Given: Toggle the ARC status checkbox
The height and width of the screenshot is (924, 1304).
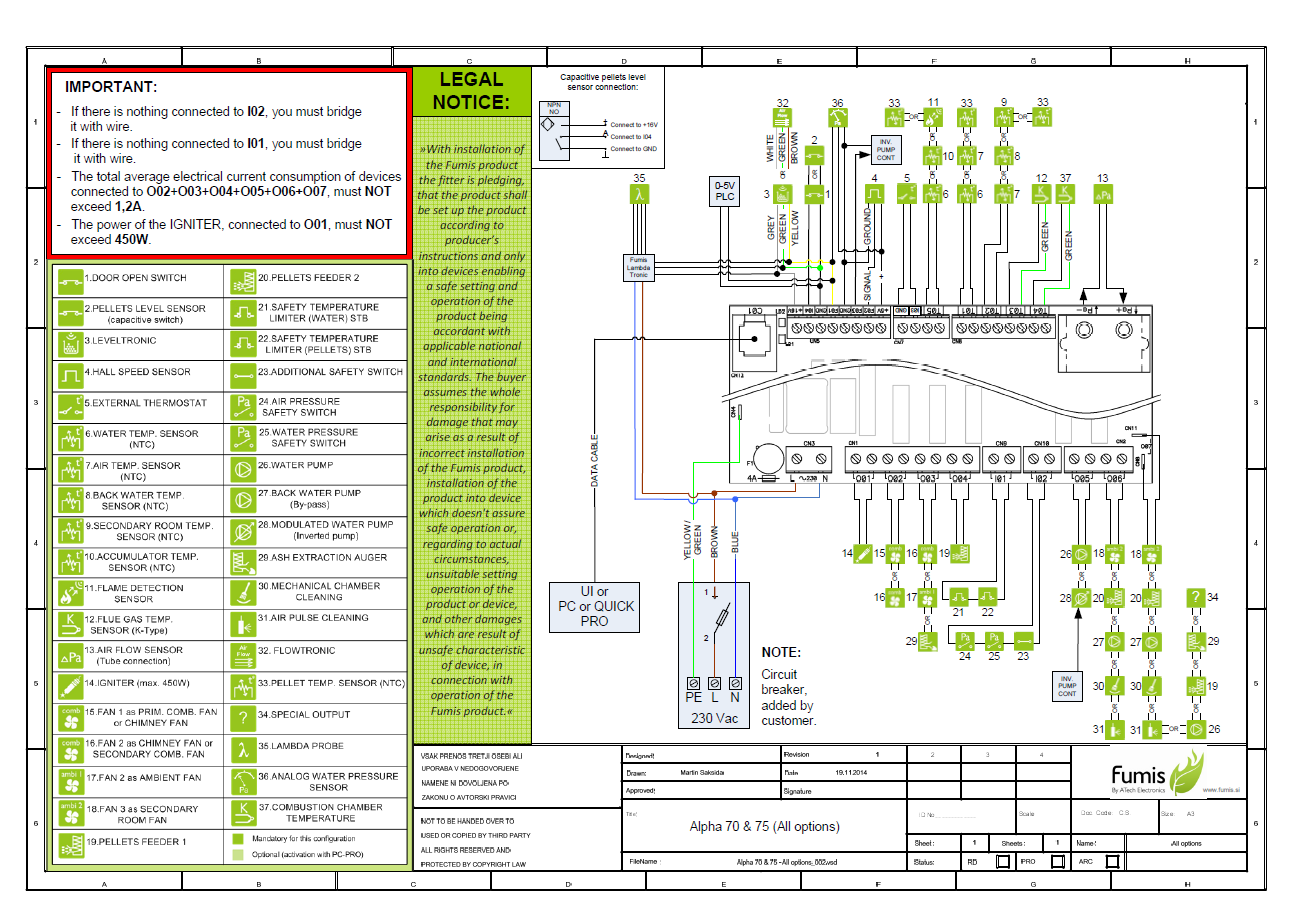Looking at the screenshot, I should coord(1111,861).
